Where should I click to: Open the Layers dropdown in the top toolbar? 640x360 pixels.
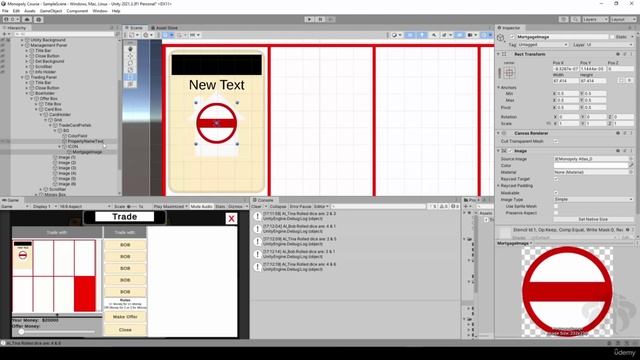[595, 19]
